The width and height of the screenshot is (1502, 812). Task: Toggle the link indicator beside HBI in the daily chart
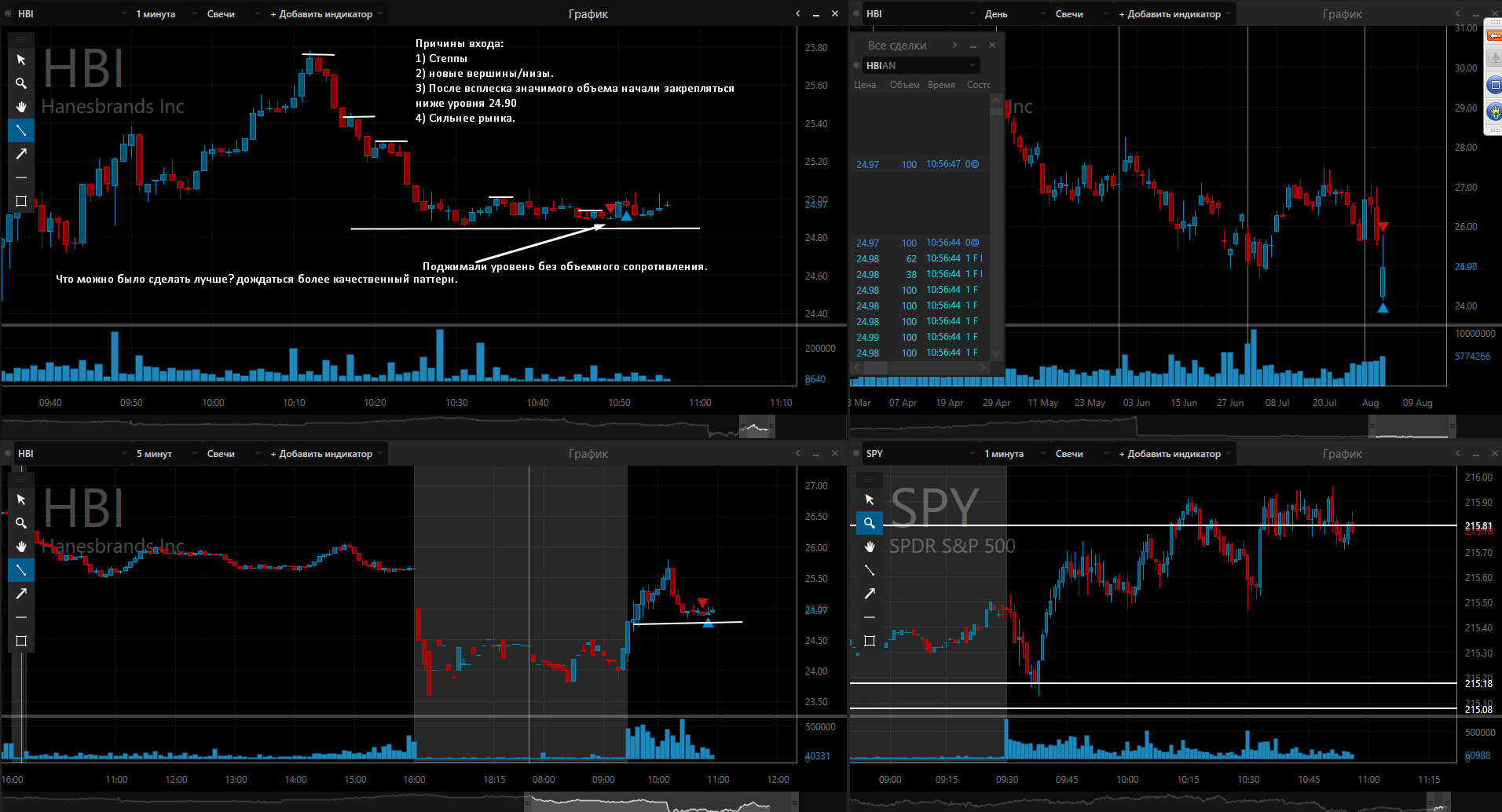856,14
